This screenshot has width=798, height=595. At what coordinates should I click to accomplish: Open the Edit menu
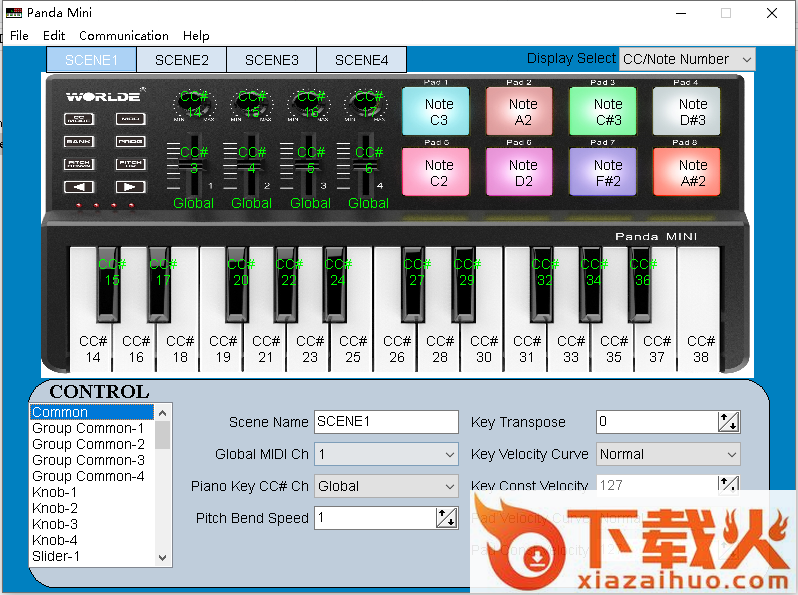pos(54,36)
